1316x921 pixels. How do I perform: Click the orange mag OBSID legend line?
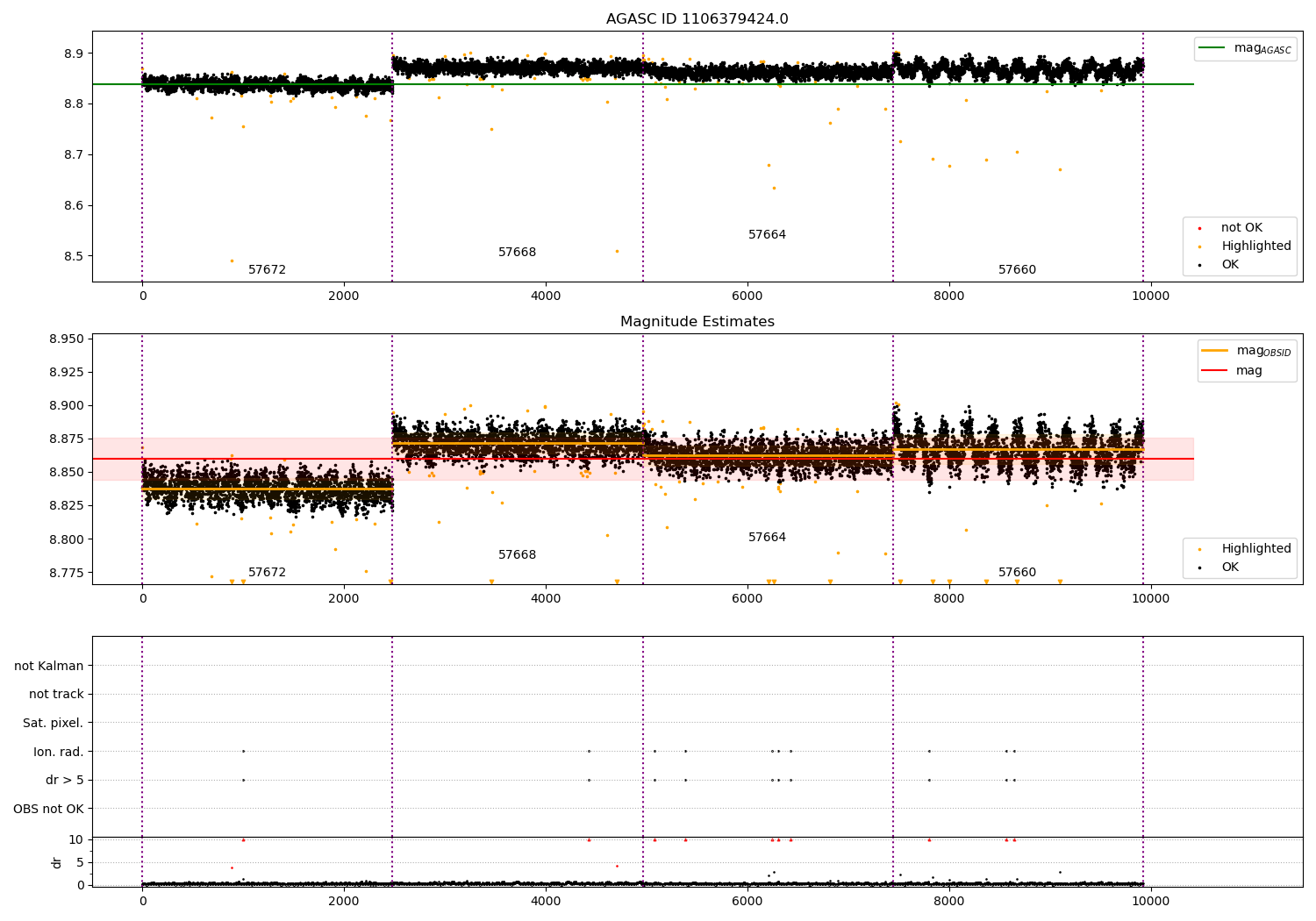1214,350
